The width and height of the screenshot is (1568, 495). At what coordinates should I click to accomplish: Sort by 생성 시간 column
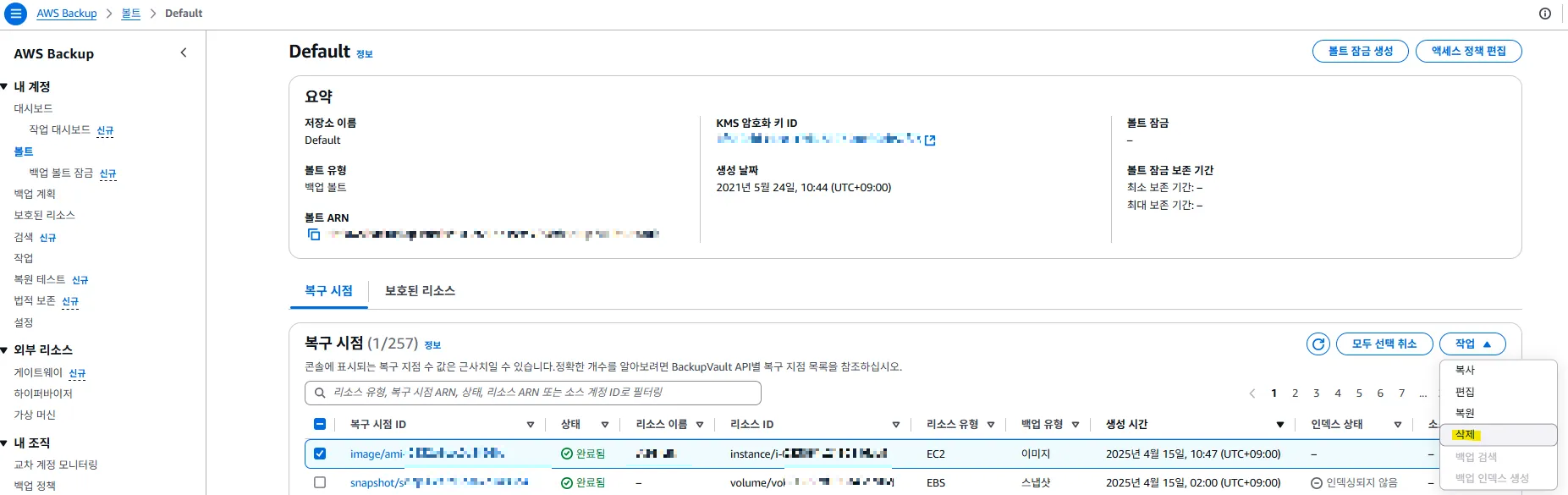[1280, 425]
